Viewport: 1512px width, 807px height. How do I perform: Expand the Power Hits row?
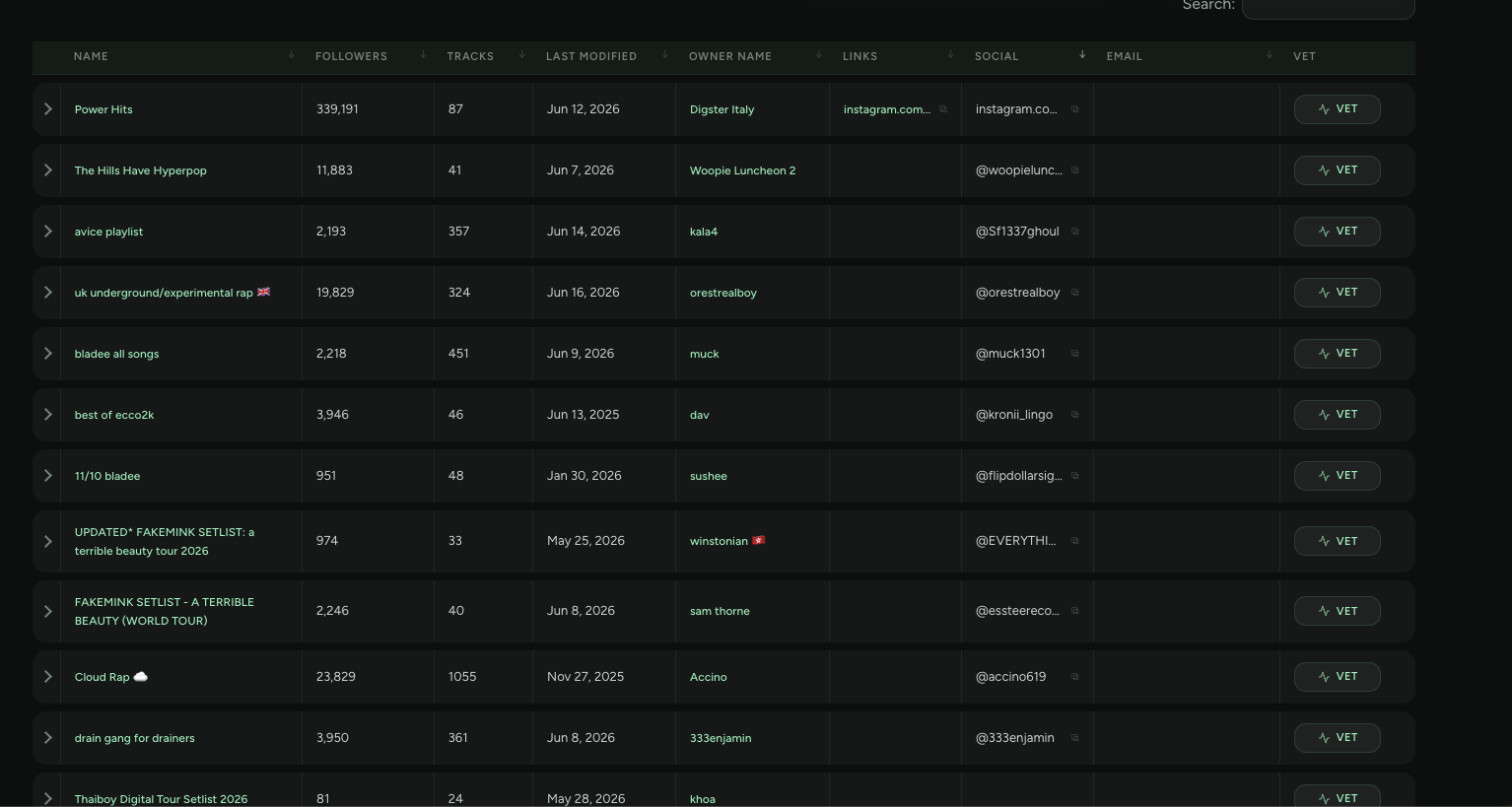pyautogui.click(x=47, y=109)
